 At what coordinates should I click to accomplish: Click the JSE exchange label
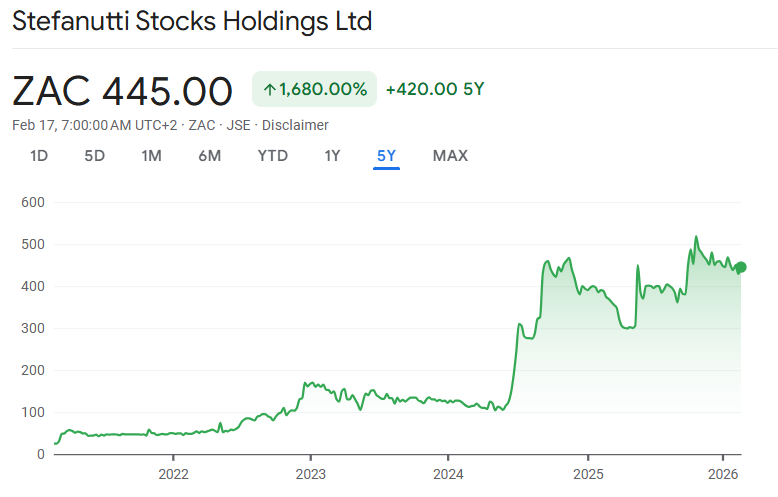click(240, 125)
